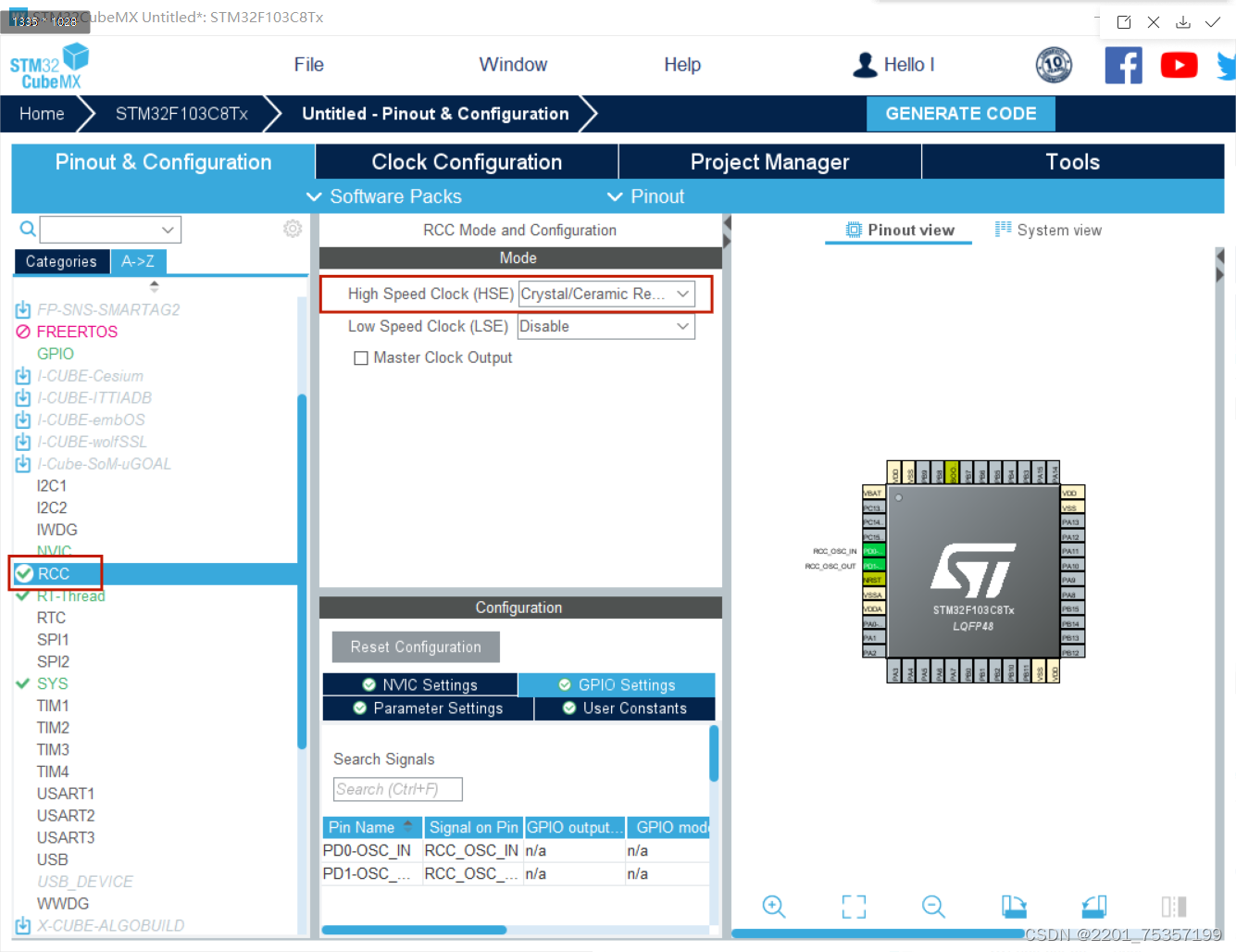The width and height of the screenshot is (1236, 952).
Task: Zoom out on the chip pinout
Action: click(933, 907)
